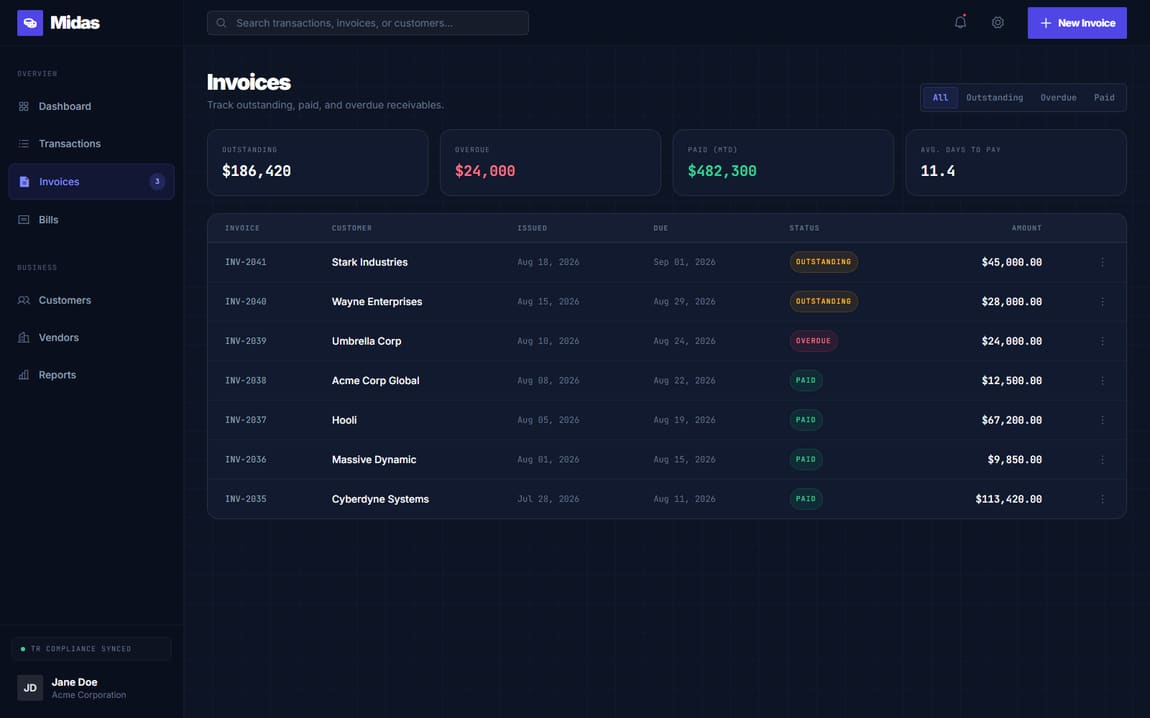Open Reports in sidebar

[92, 375]
